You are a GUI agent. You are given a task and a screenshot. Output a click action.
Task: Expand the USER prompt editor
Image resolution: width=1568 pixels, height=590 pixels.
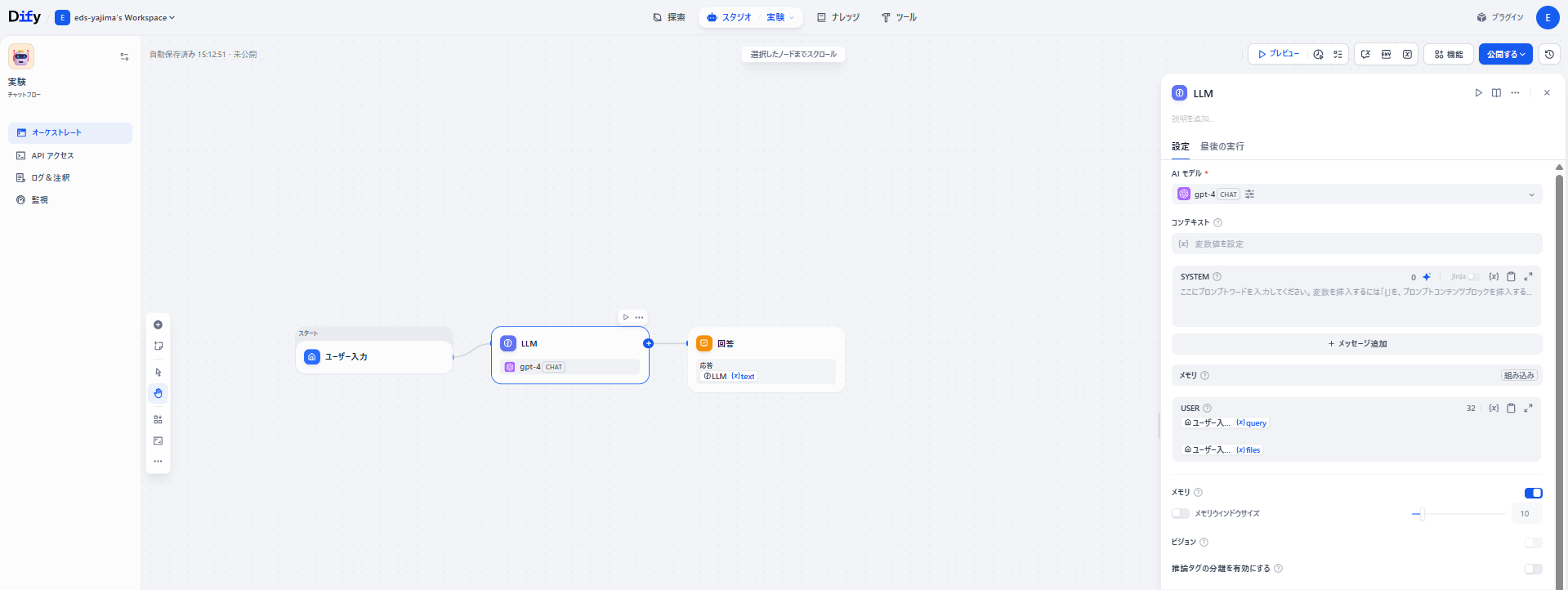coord(1528,408)
